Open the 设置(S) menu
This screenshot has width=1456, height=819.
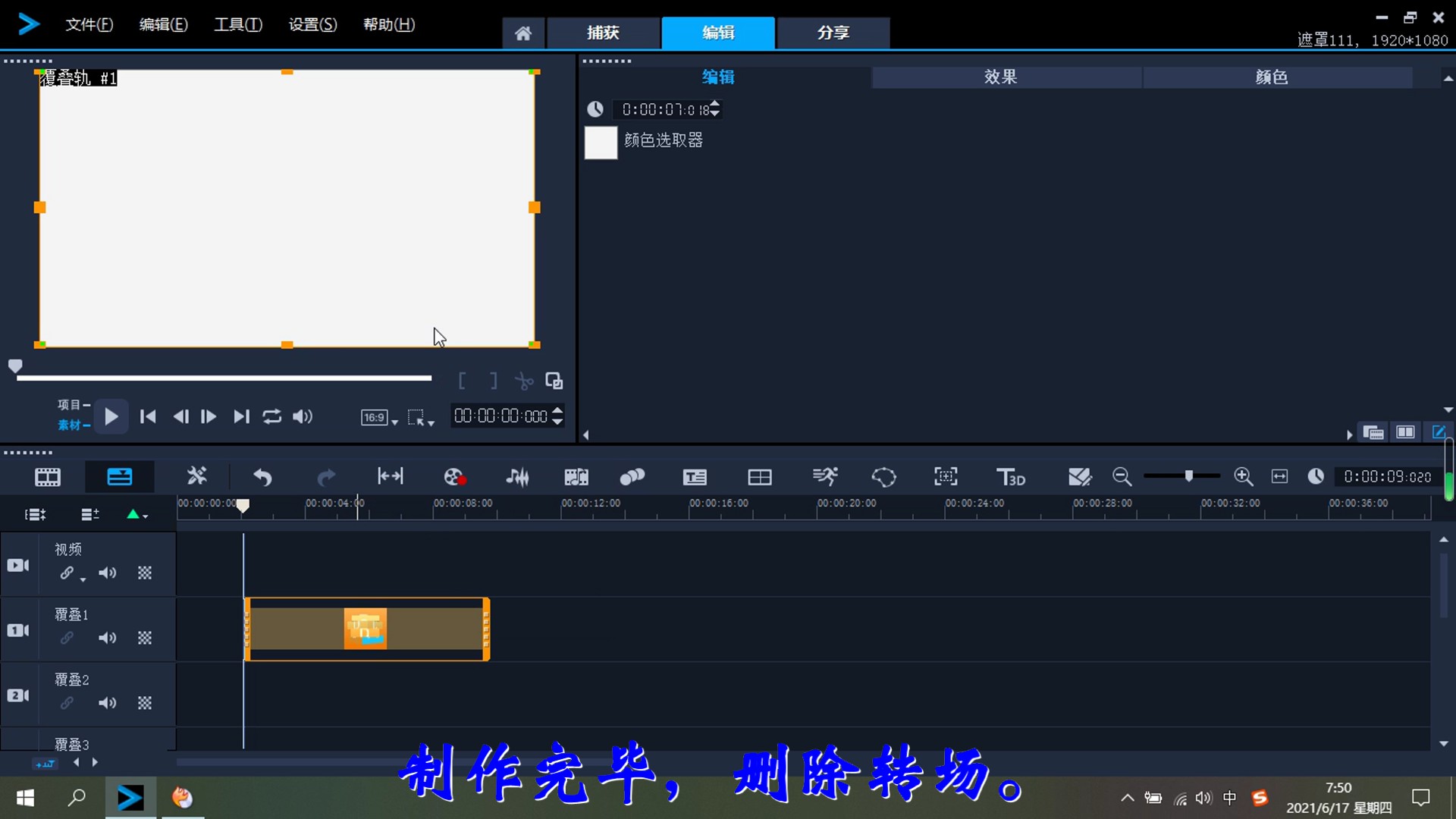tap(312, 24)
